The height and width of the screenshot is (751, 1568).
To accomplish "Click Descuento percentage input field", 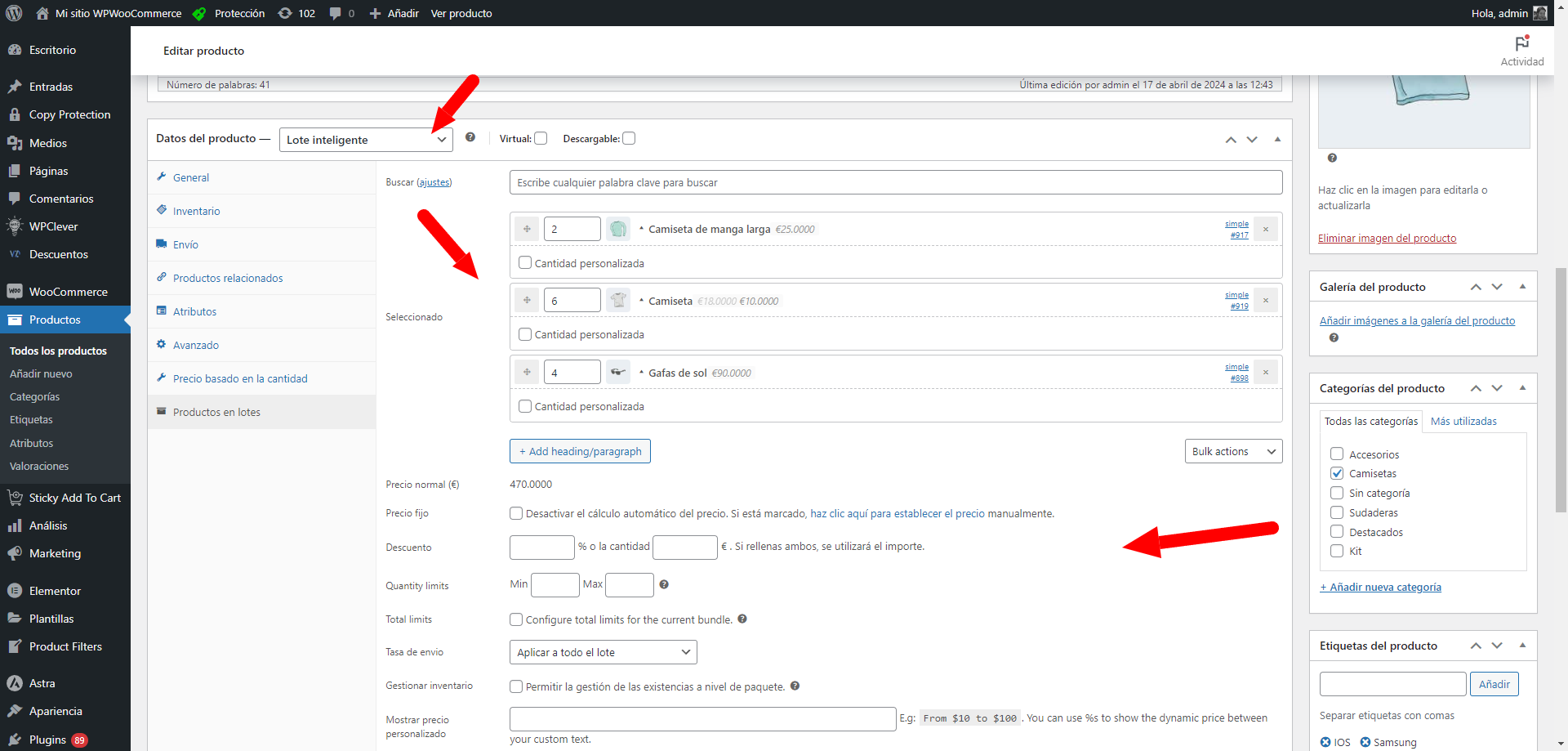I will [542, 547].
